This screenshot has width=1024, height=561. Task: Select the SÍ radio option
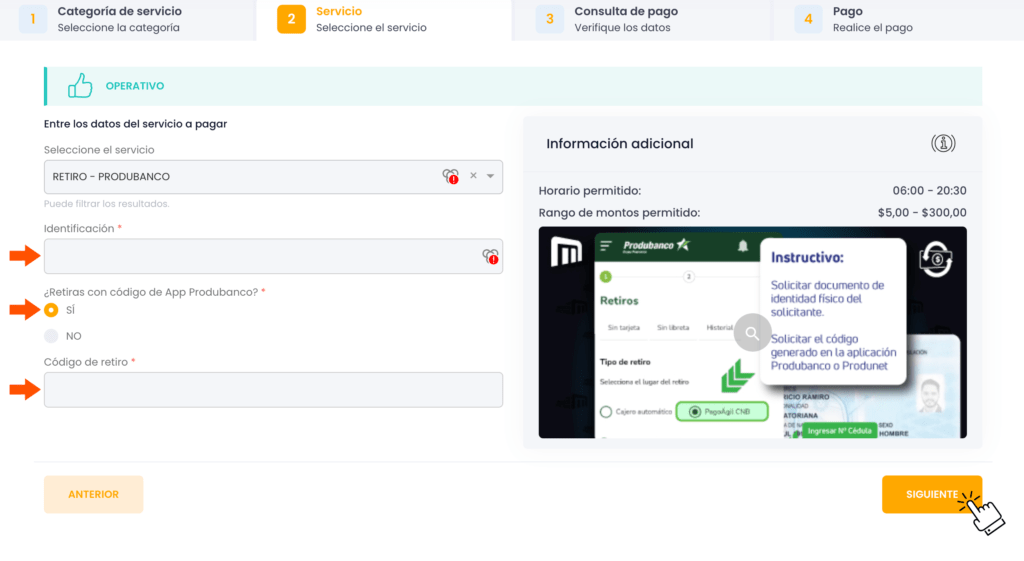(51, 310)
